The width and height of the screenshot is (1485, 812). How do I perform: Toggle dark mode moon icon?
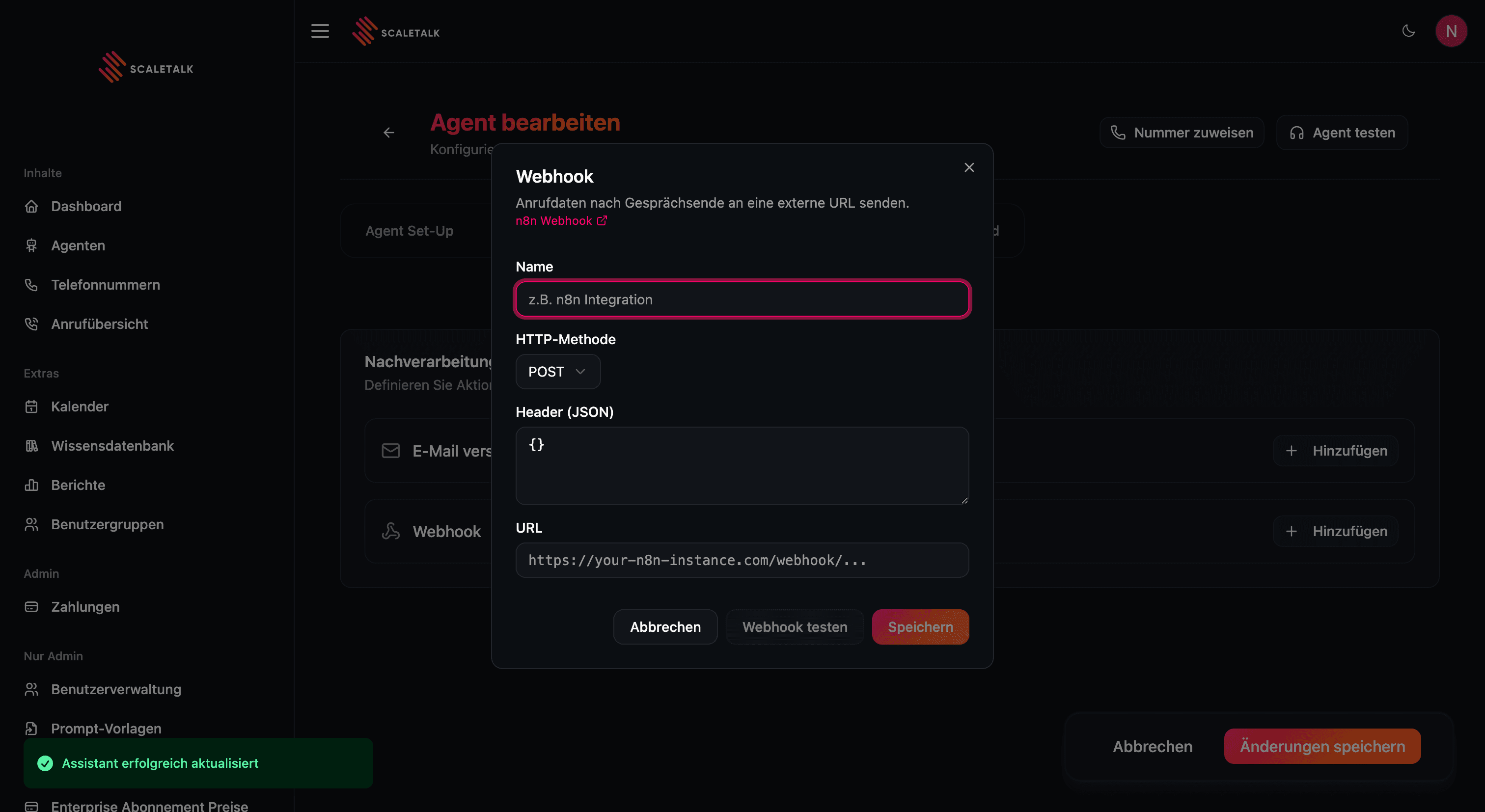point(1408,31)
